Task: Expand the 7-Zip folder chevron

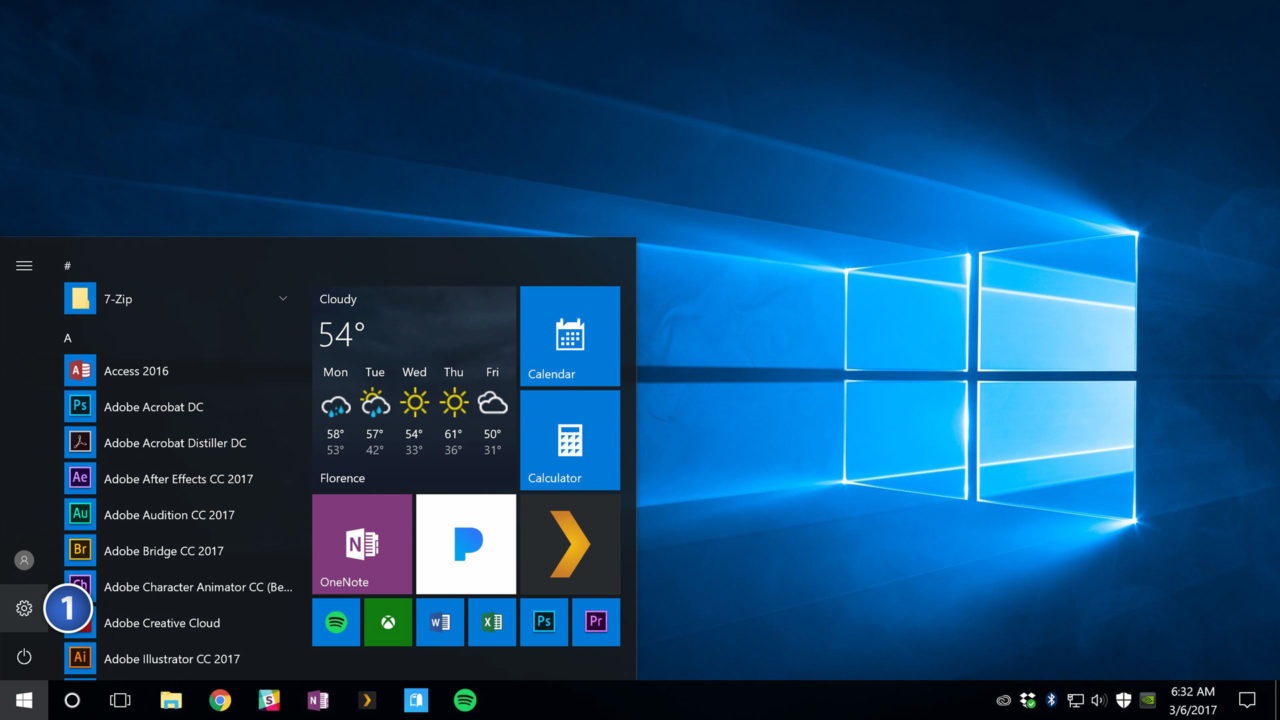Action: [x=283, y=298]
